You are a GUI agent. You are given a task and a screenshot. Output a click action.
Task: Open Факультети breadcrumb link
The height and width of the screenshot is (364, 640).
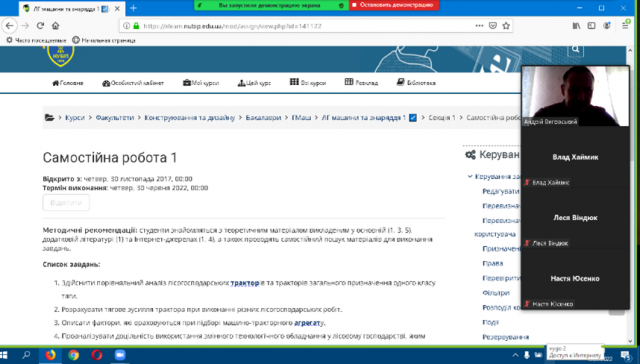[x=115, y=118]
